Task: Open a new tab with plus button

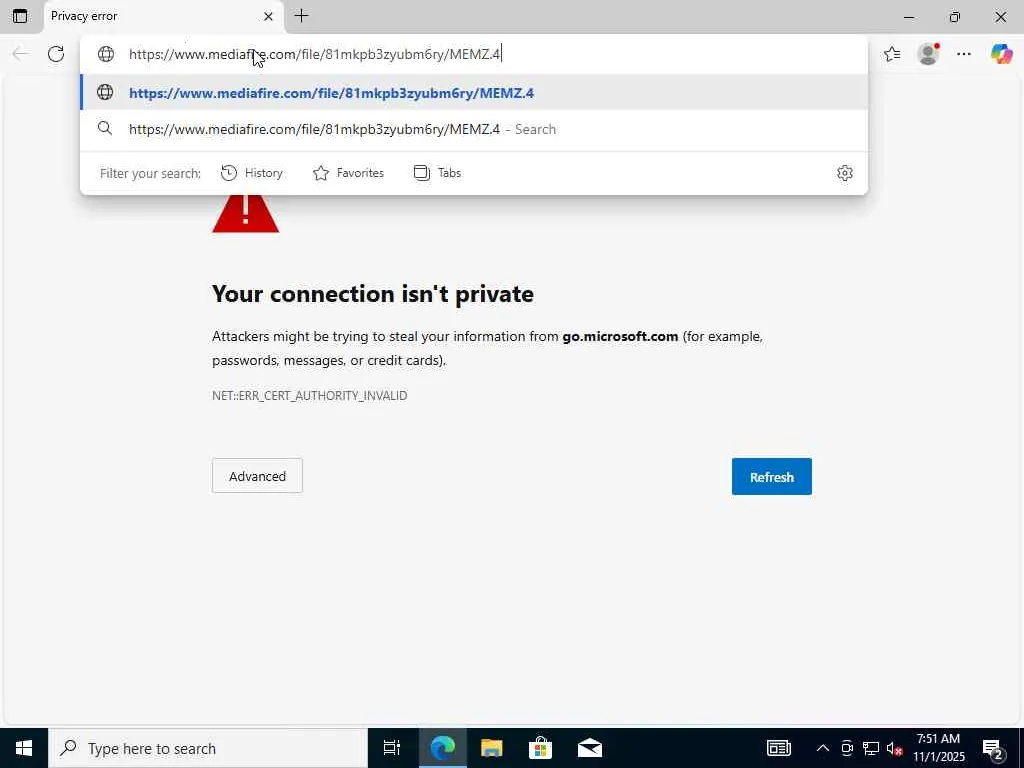Action: (301, 16)
